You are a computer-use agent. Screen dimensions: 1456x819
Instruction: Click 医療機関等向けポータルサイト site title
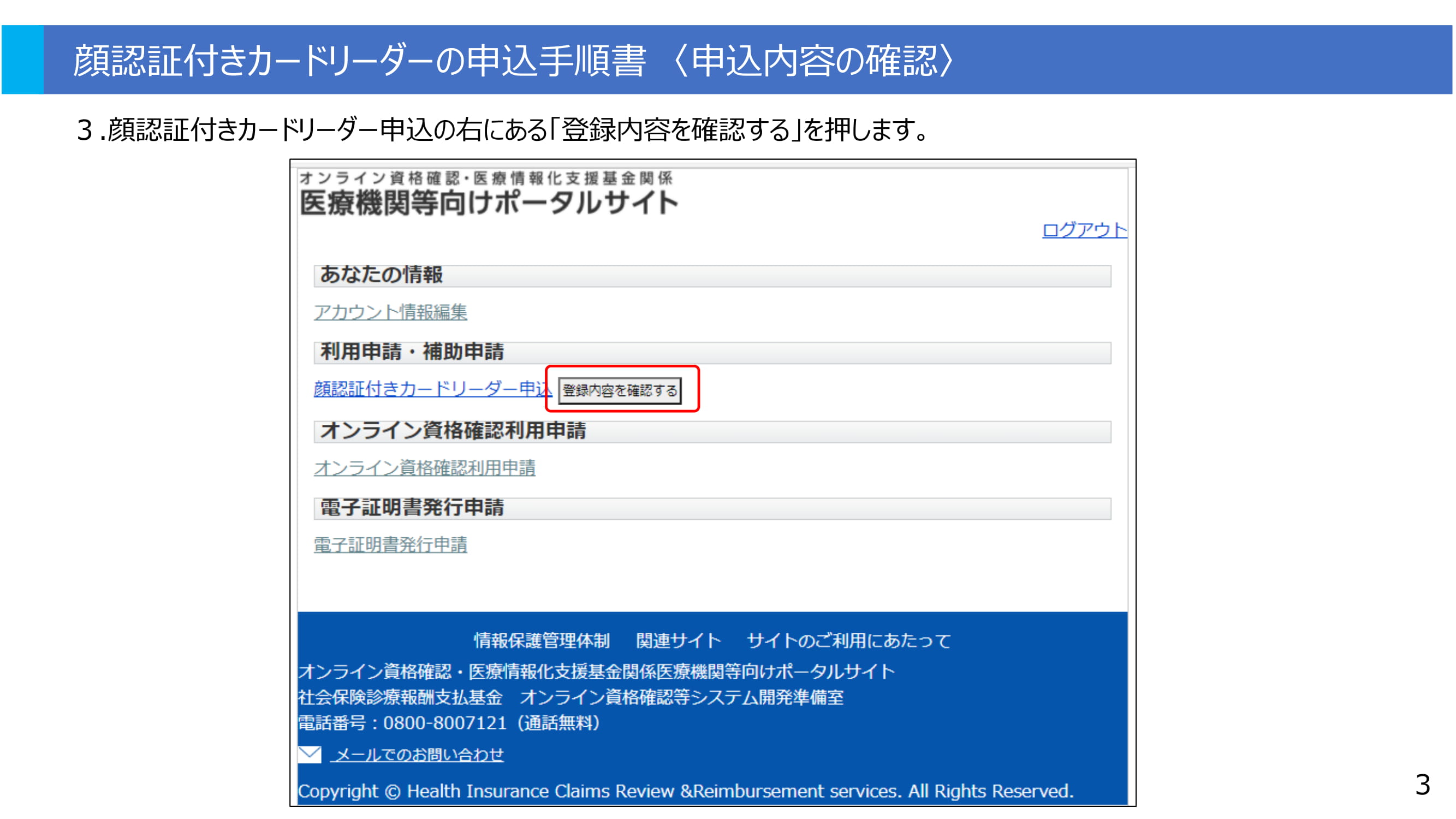[489, 203]
